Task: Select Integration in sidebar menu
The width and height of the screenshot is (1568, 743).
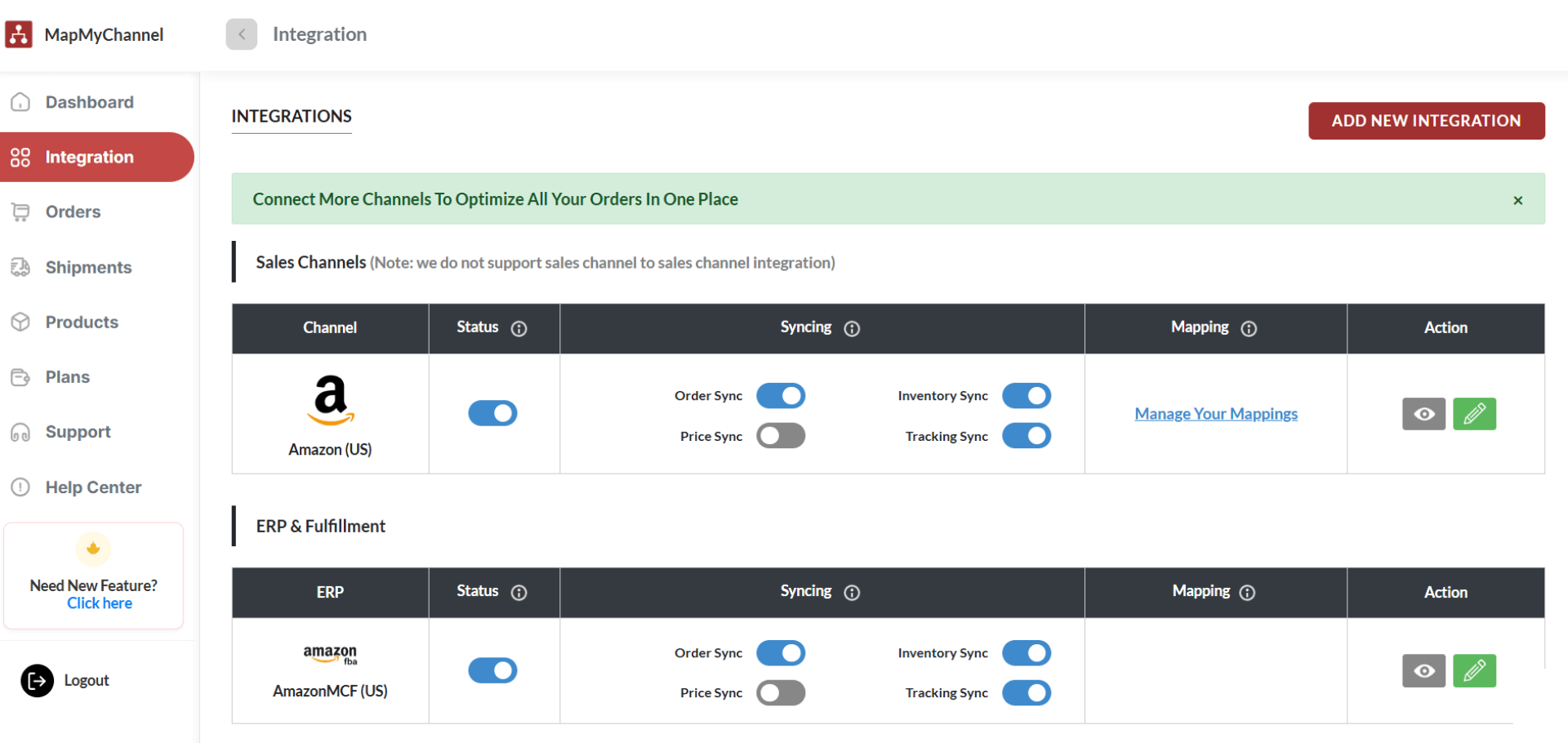Action: (97, 157)
